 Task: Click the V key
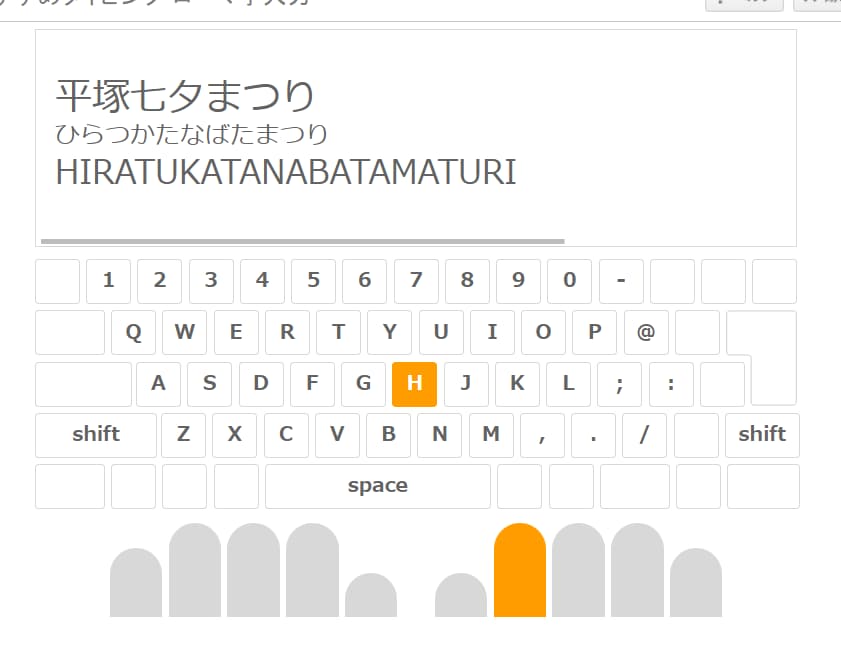(337, 435)
